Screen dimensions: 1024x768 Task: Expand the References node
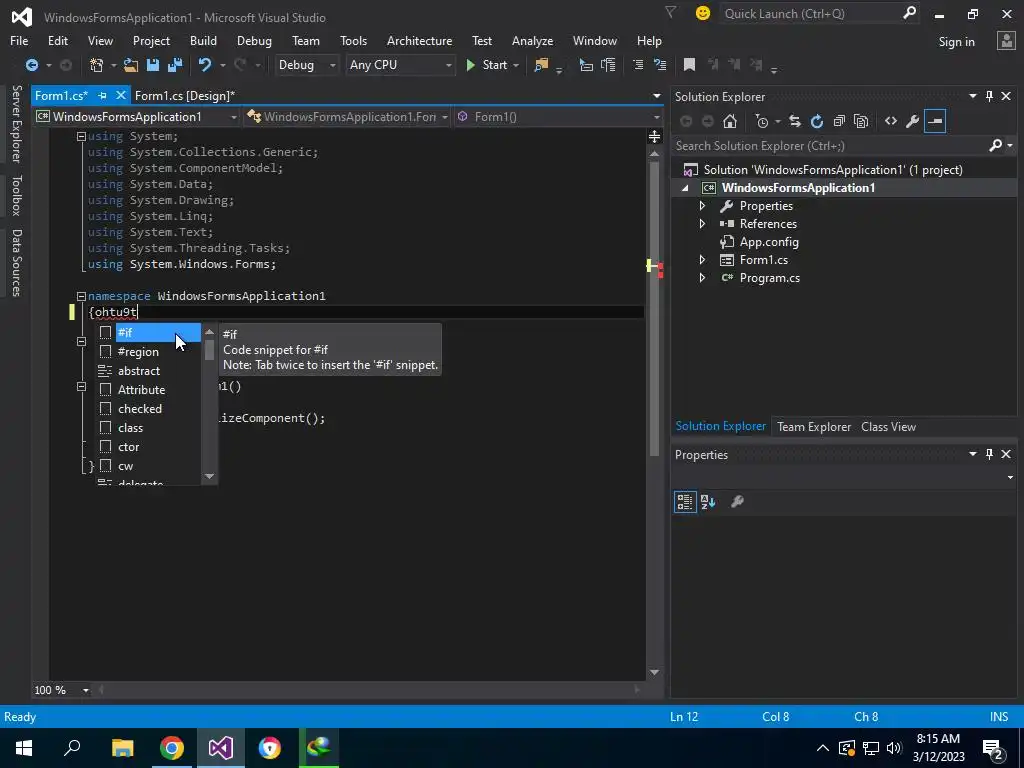coord(702,223)
